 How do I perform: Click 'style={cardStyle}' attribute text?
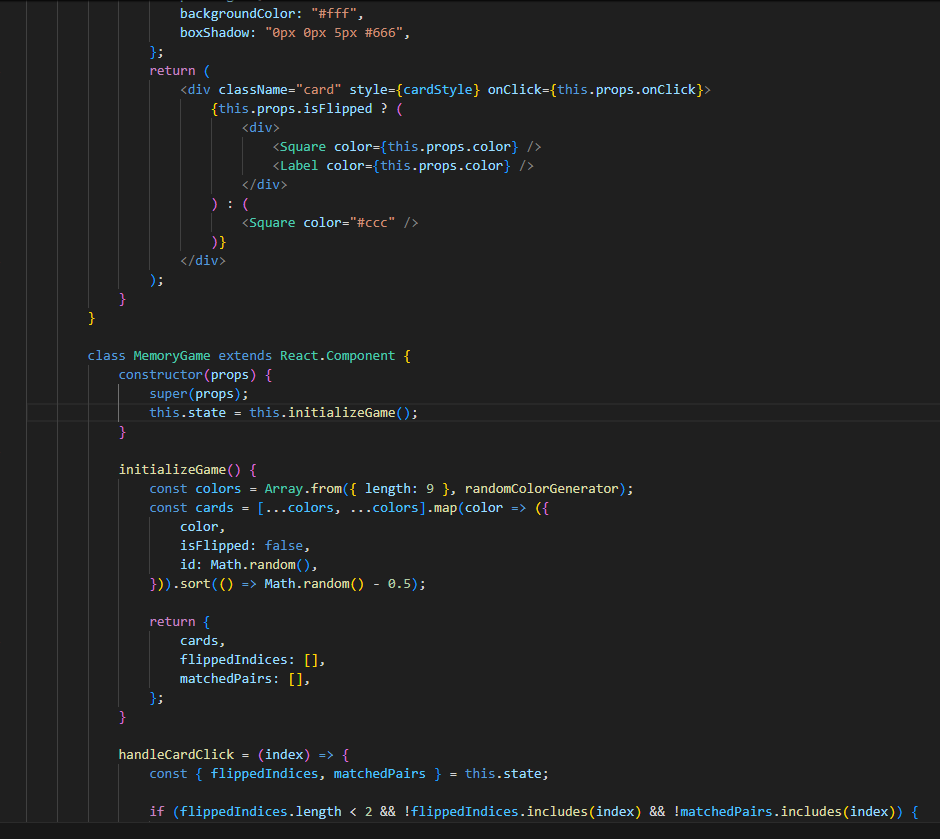click(x=414, y=90)
